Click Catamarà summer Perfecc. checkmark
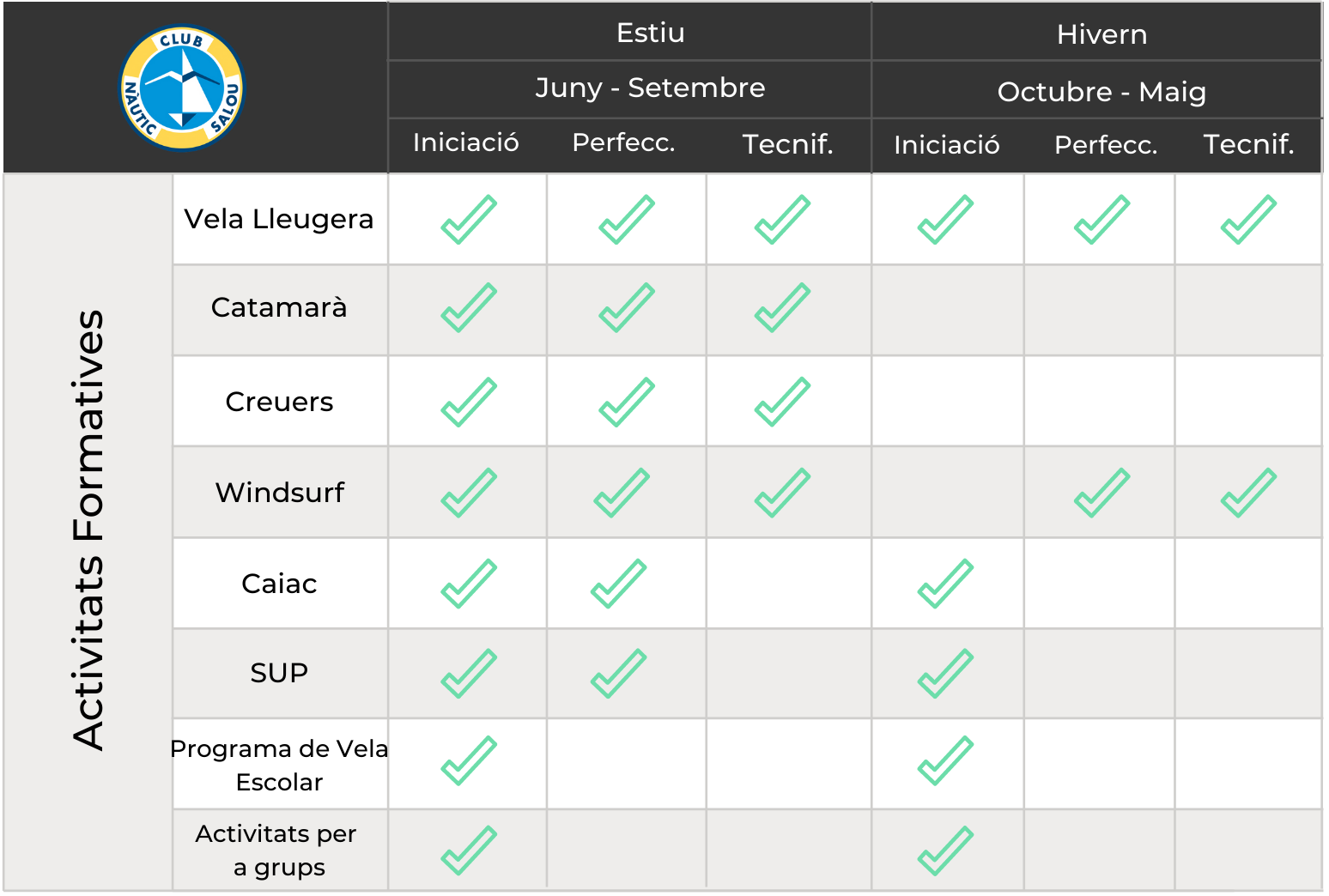 pyautogui.click(x=627, y=307)
